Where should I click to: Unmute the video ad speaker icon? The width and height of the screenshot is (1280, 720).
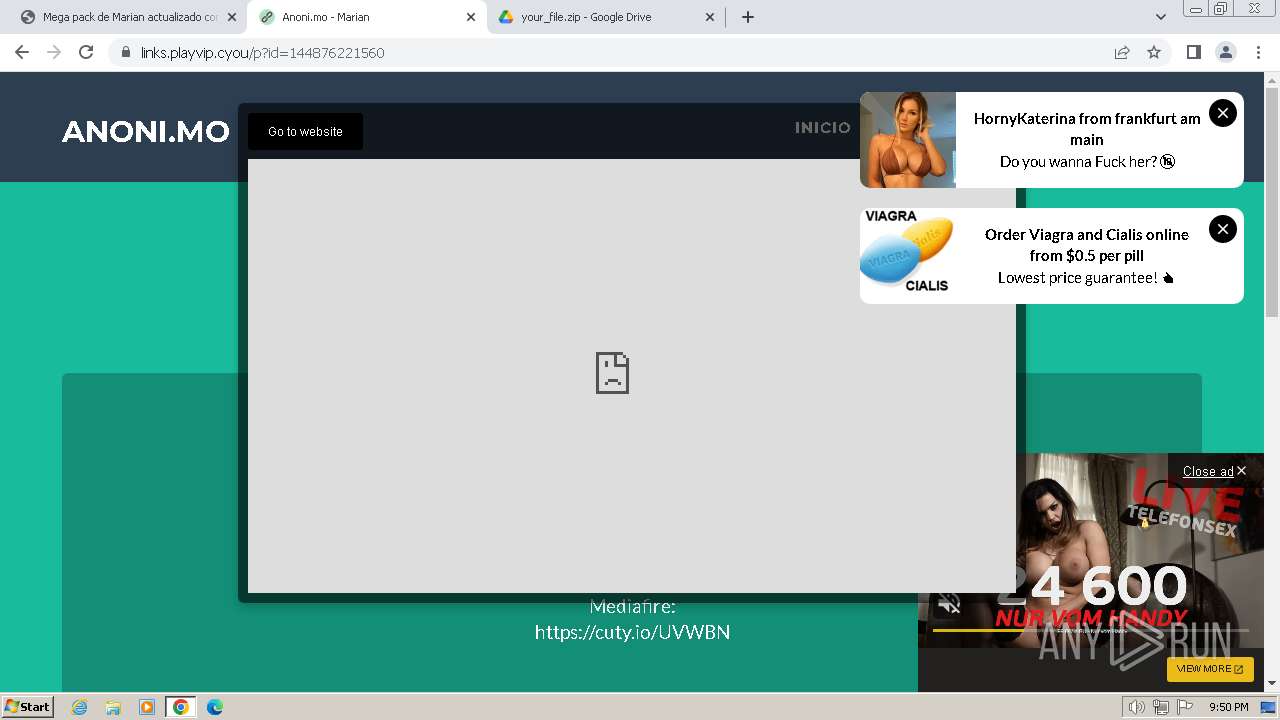949,605
